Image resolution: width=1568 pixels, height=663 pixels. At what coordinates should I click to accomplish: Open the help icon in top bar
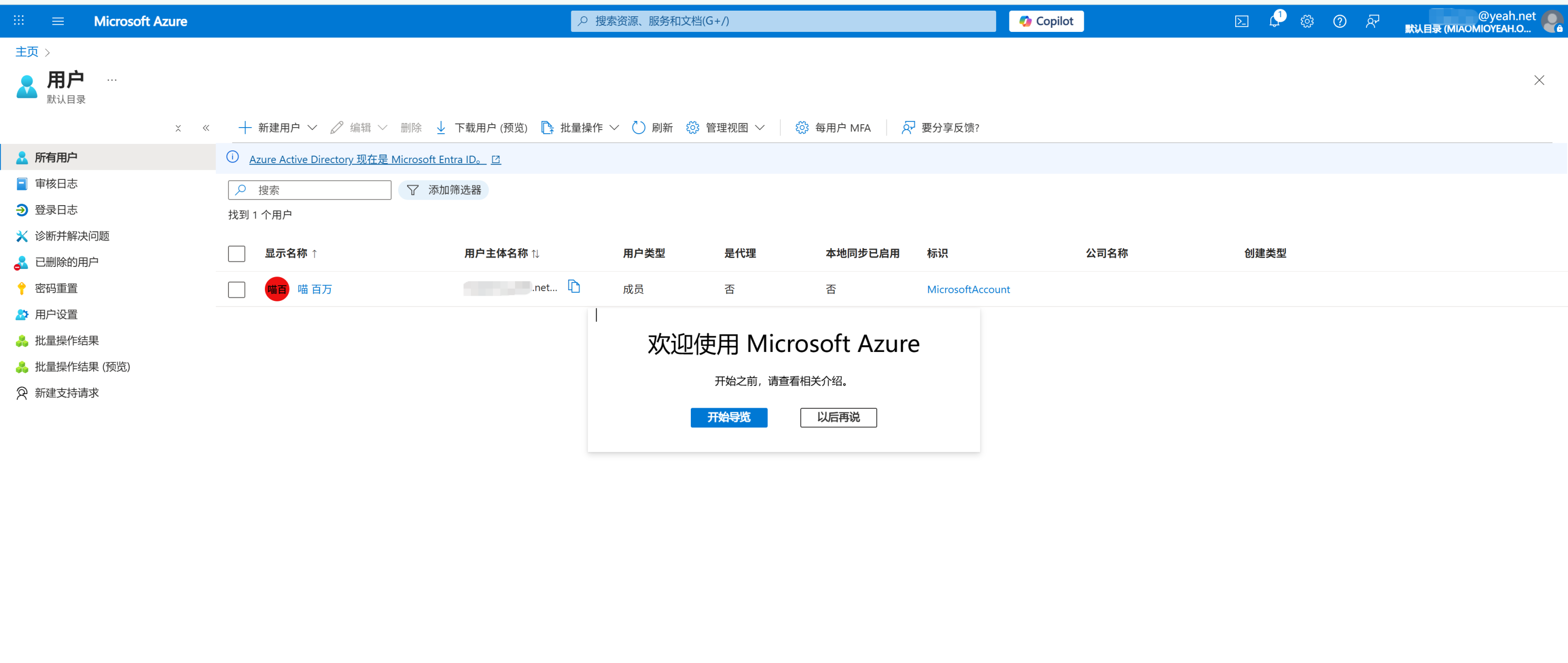[1339, 21]
